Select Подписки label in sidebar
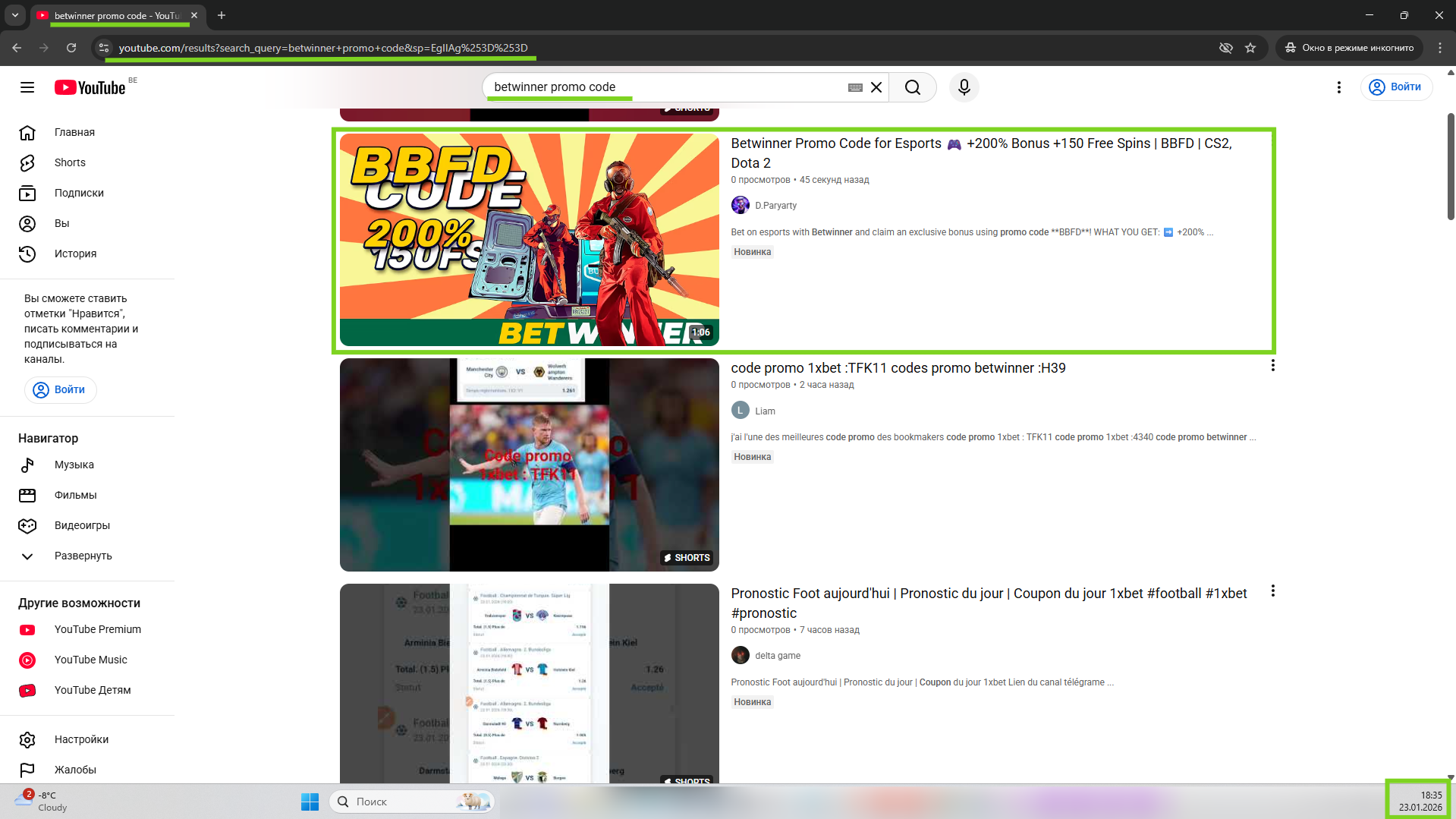This screenshot has height=819, width=1456. click(x=79, y=194)
